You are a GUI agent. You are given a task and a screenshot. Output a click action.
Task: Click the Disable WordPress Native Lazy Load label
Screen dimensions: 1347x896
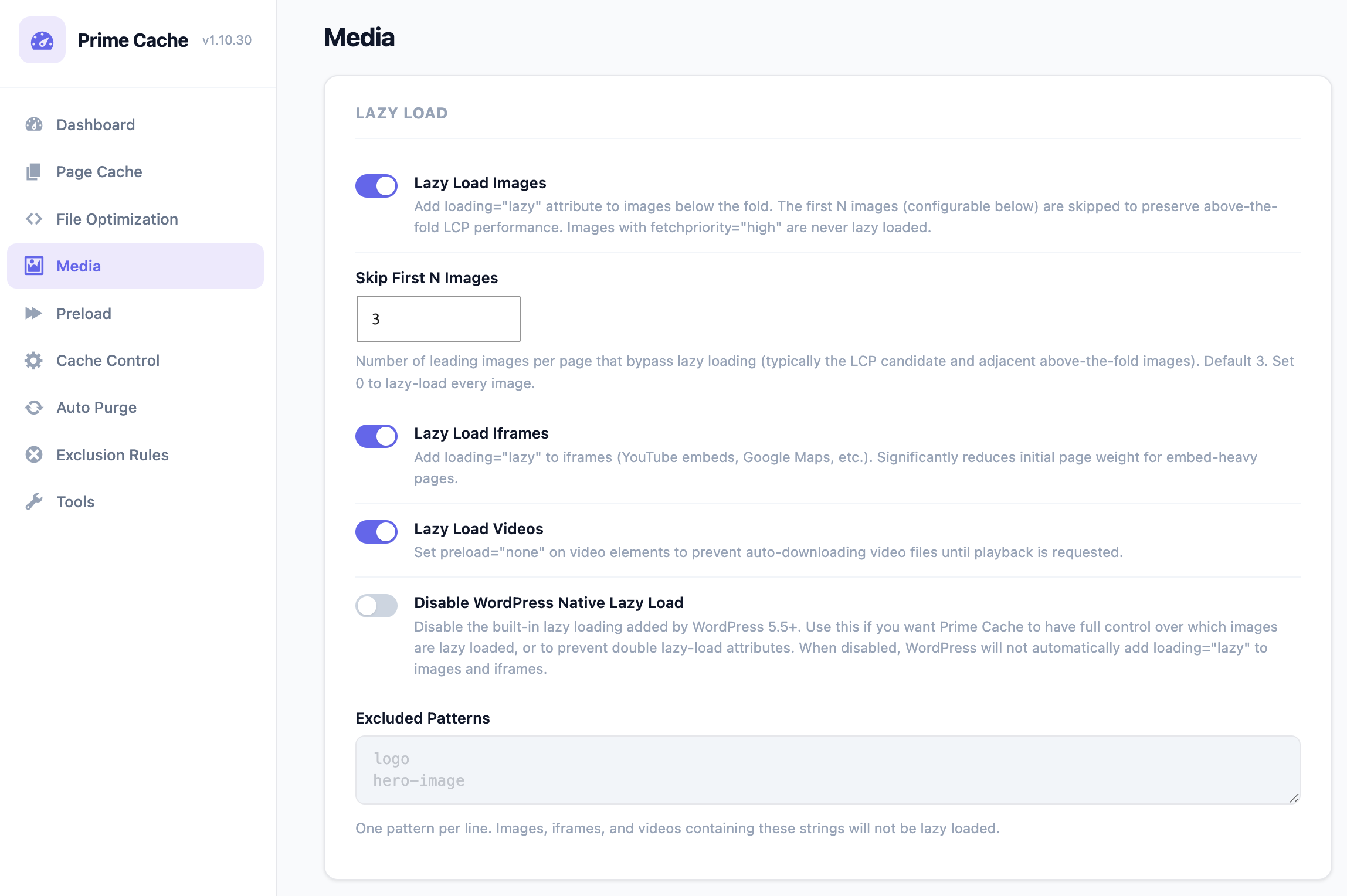[x=549, y=602]
